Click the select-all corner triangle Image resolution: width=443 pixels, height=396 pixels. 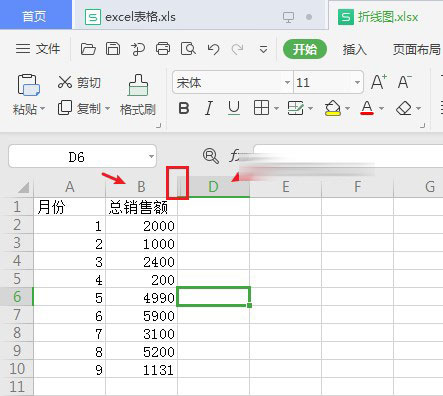(x=23, y=187)
